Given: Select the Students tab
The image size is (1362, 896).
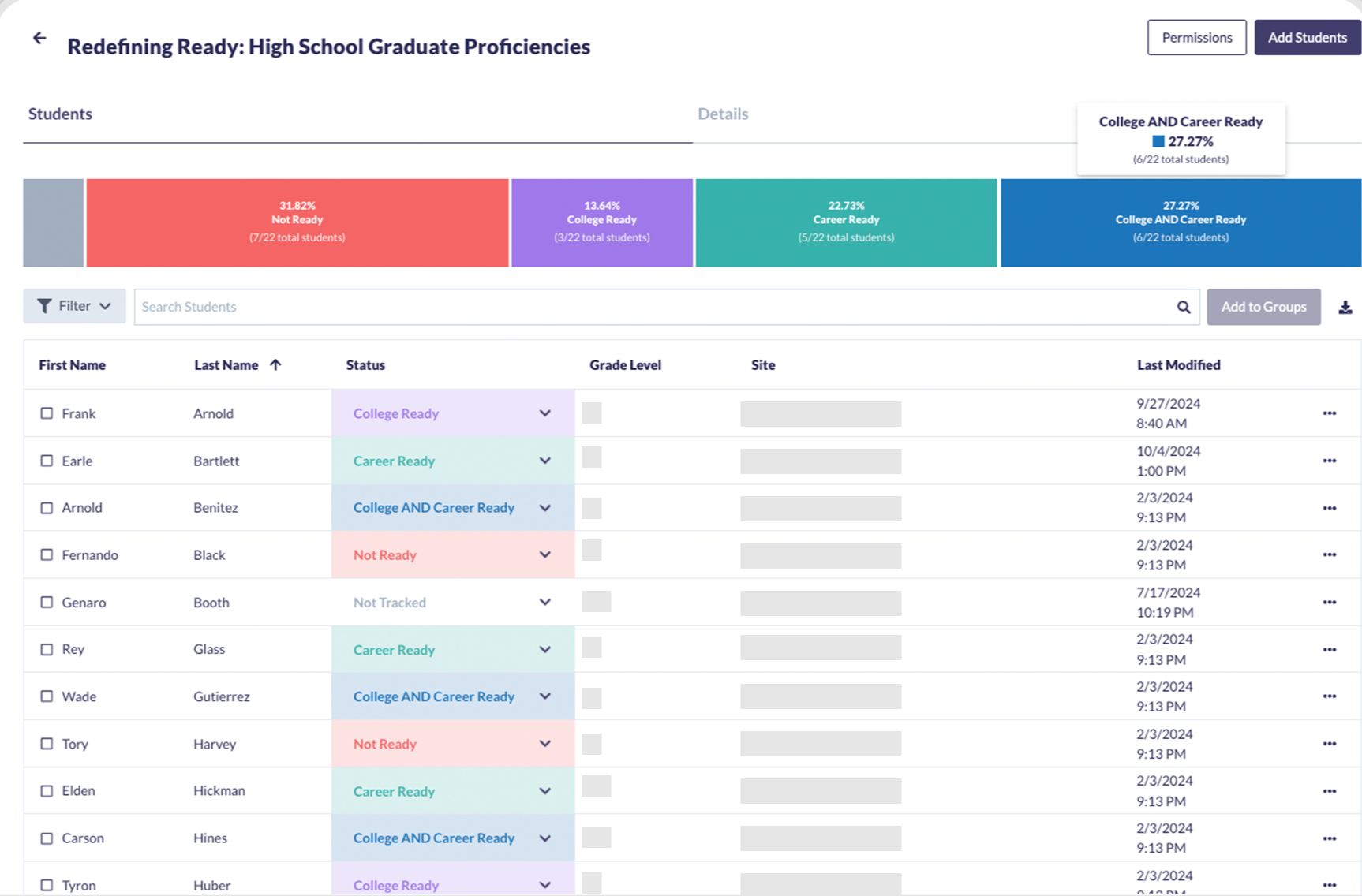Looking at the screenshot, I should (x=60, y=114).
